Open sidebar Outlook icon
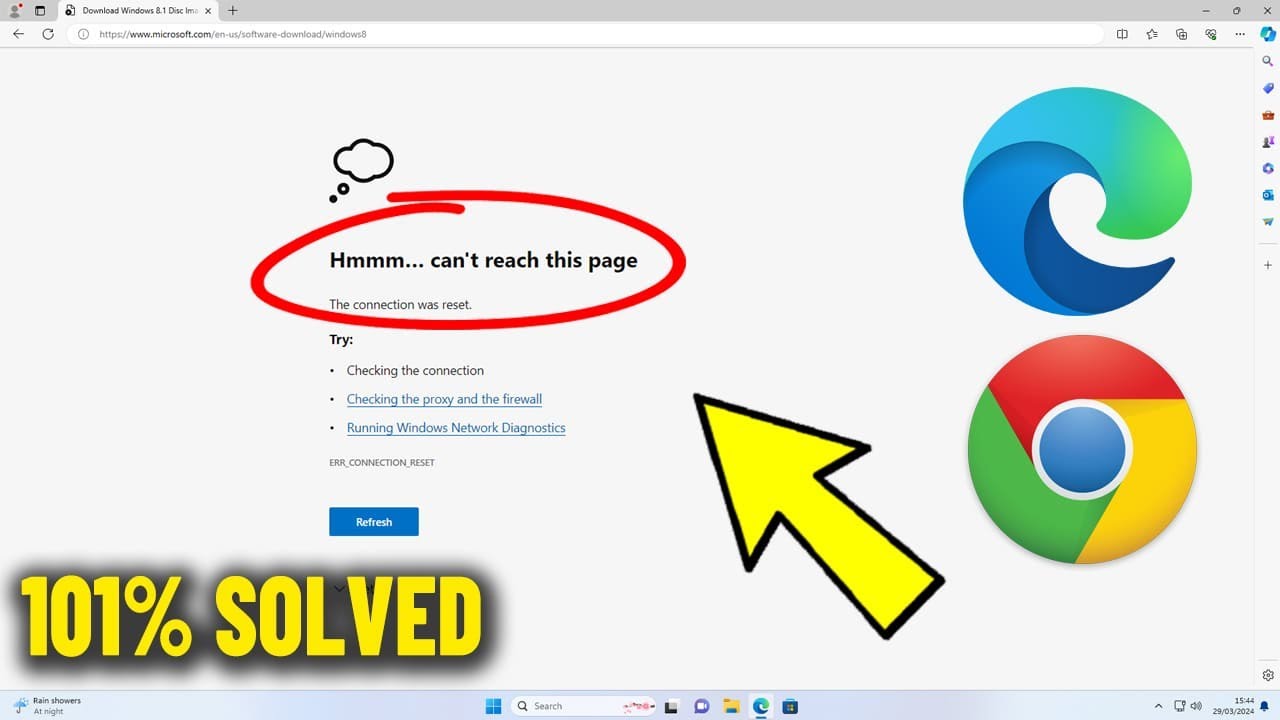The width and height of the screenshot is (1280, 720). click(1268, 195)
